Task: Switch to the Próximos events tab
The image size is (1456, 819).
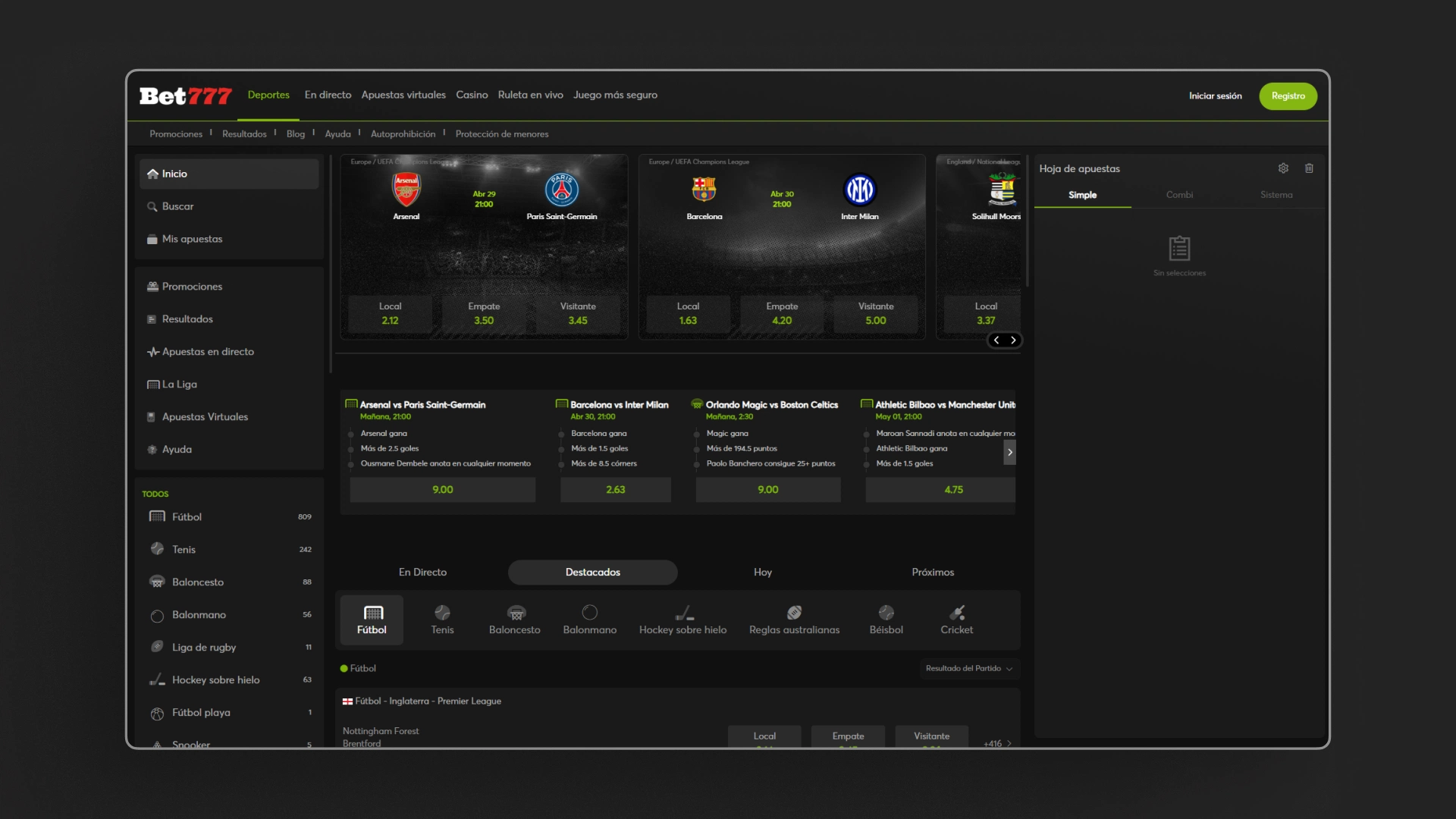Action: coord(933,573)
